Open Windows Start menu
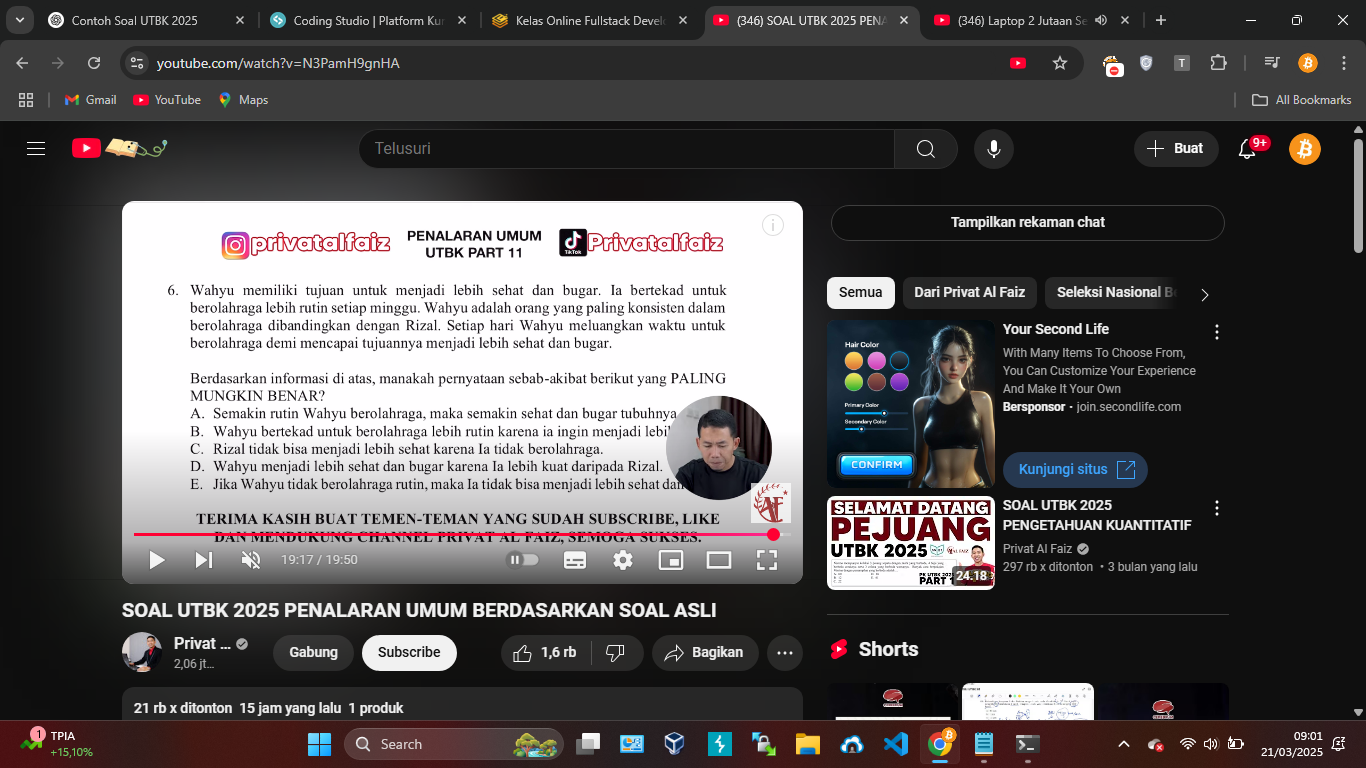The width and height of the screenshot is (1366, 768). tap(319, 744)
